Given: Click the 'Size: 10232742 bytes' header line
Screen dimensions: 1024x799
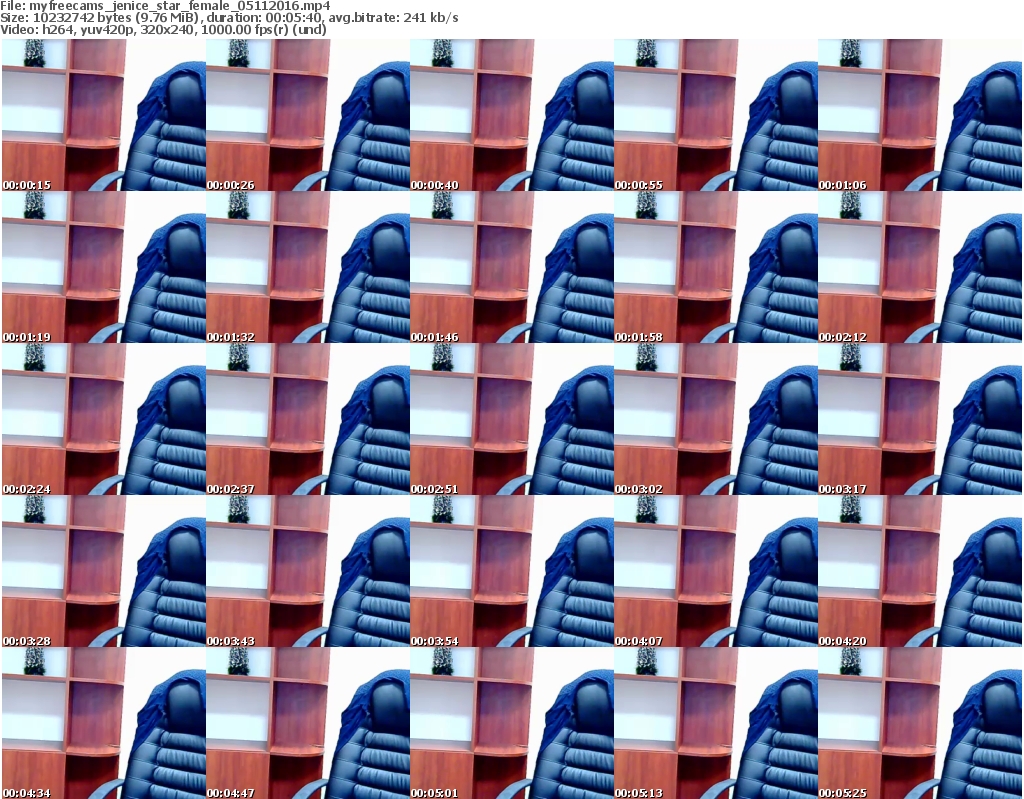Looking at the screenshot, I should 229,18.
